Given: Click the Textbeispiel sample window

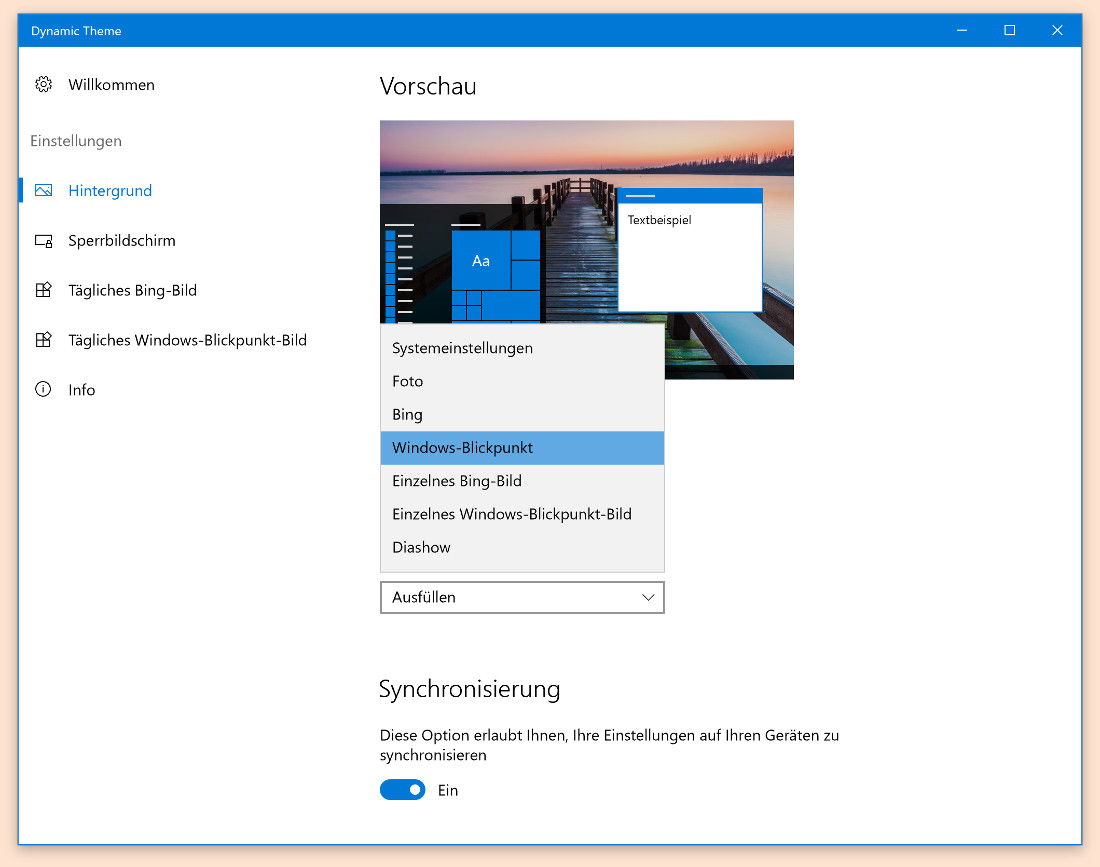Looking at the screenshot, I should pos(690,250).
